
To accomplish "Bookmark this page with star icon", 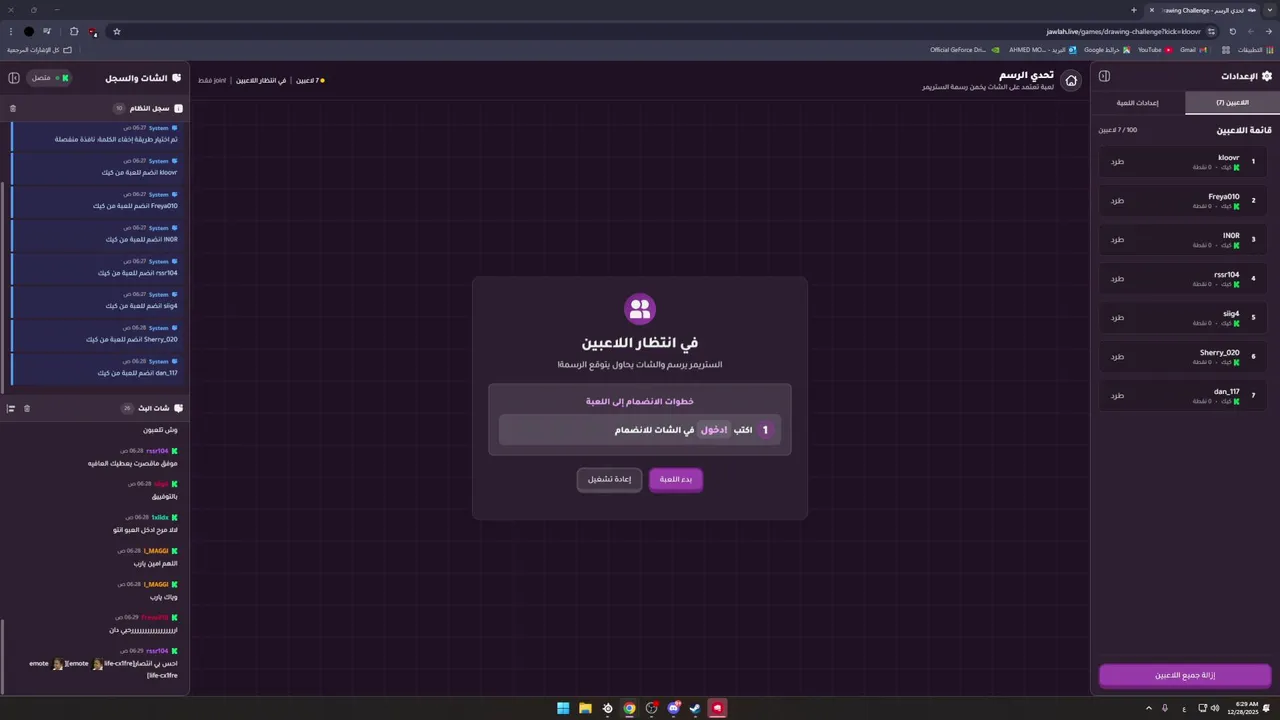I will (117, 31).
